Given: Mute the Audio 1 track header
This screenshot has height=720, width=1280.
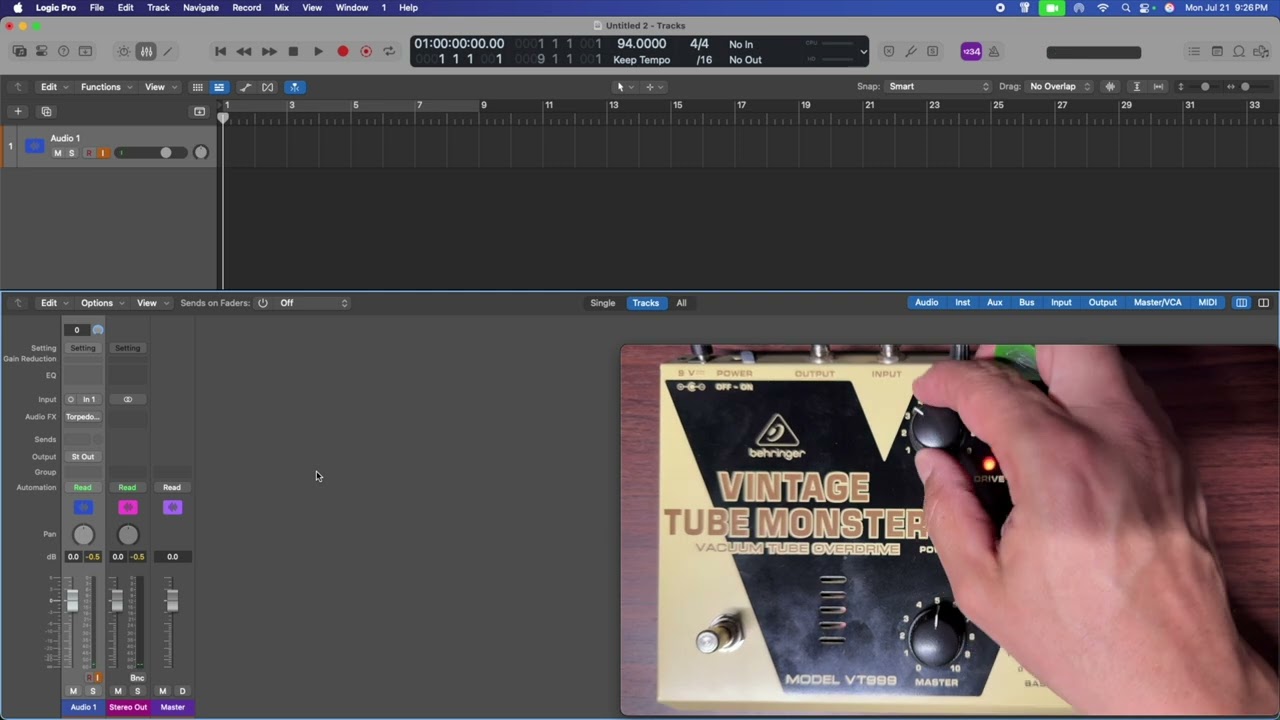Looking at the screenshot, I should point(57,153).
